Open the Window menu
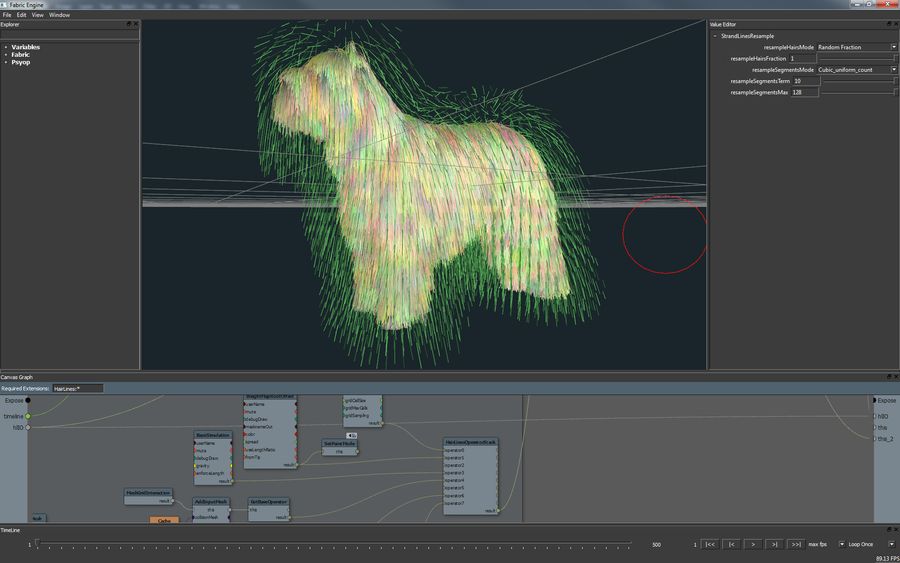The width and height of the screenshot is (900, 563). point(59,15)
